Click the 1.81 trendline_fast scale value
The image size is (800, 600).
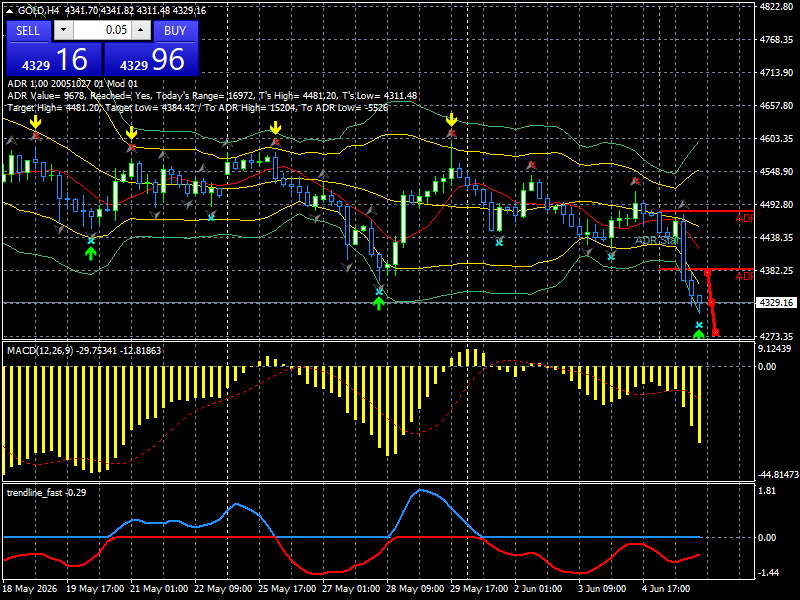767,491
